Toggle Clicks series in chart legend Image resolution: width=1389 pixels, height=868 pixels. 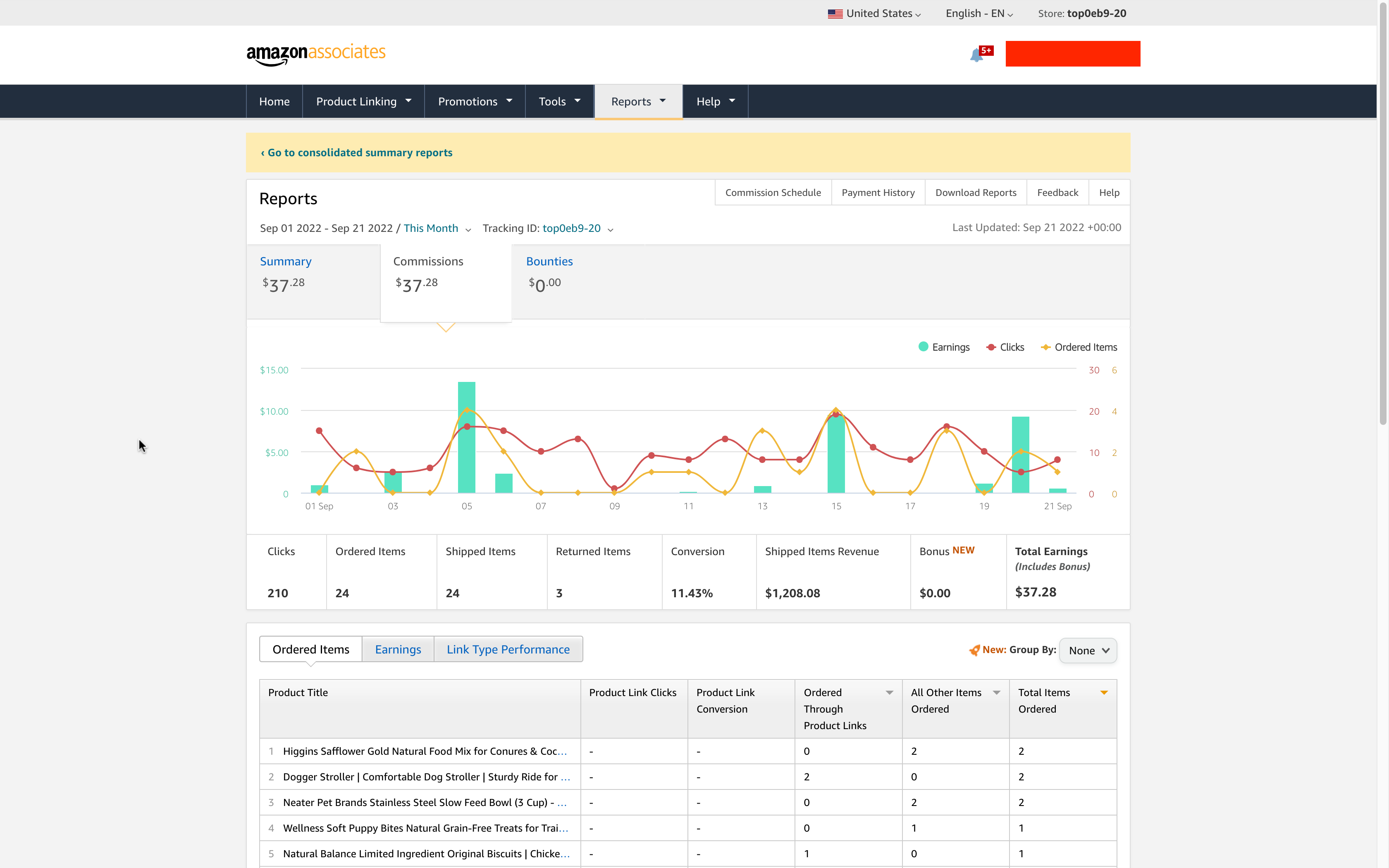1005,347
